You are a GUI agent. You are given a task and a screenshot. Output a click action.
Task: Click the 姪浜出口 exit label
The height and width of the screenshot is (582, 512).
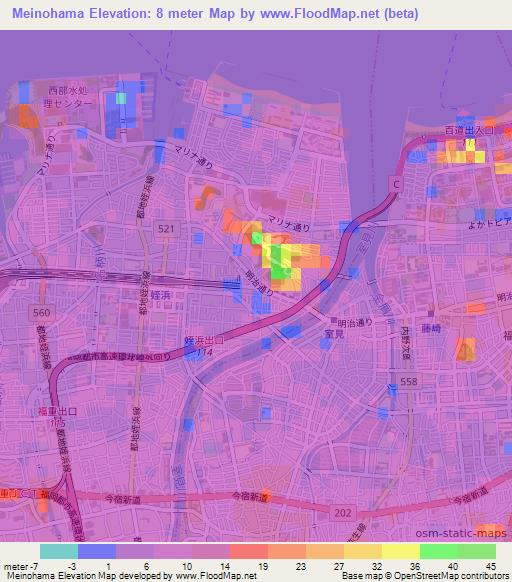(204, 340)
